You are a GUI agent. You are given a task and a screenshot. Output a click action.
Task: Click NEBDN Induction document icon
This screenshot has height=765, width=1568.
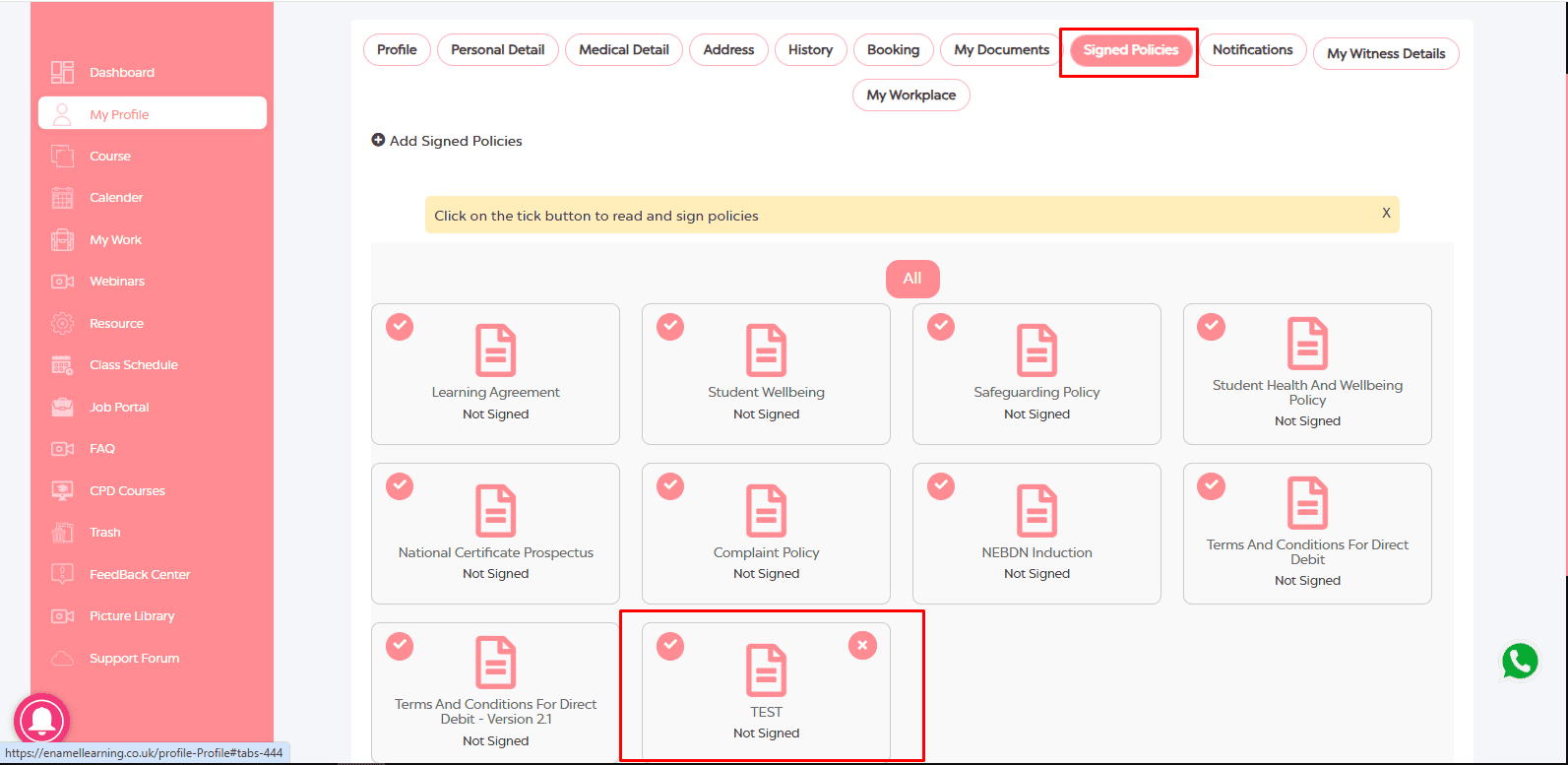(1036, 510)
